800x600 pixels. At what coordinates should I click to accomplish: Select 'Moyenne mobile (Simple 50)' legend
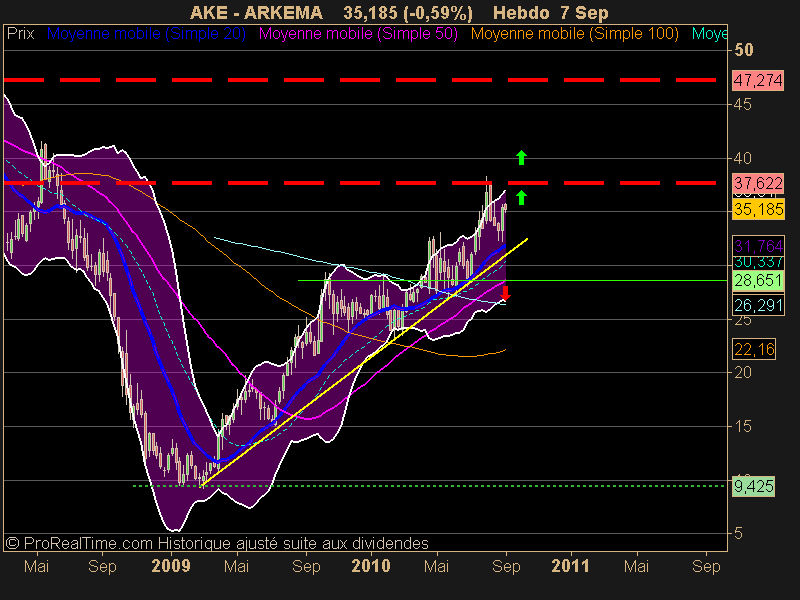coord(358,34)
